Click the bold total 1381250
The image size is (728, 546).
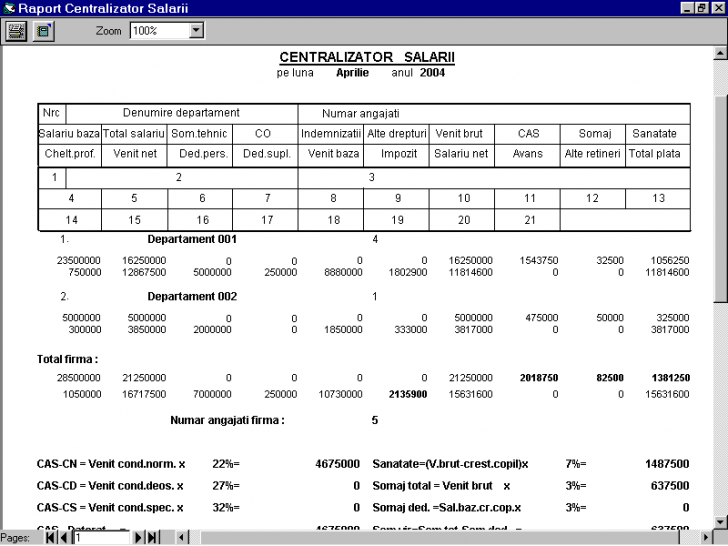coord(670,378)
